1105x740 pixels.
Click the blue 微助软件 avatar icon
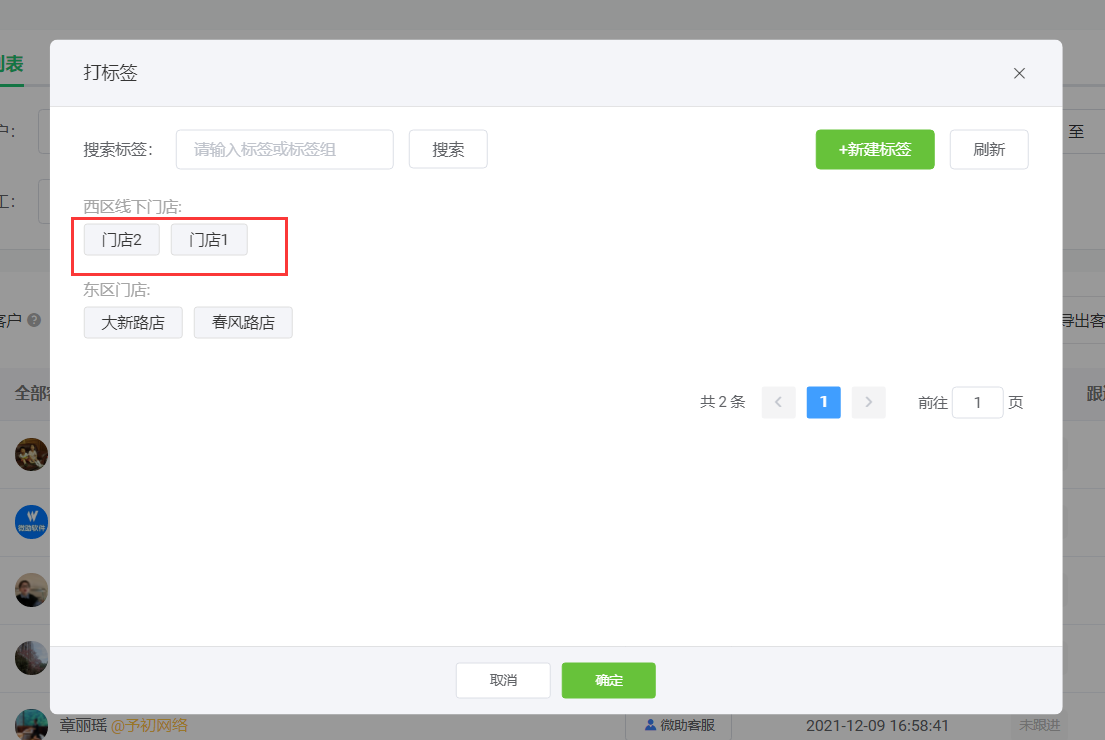(x=31, y=522)
